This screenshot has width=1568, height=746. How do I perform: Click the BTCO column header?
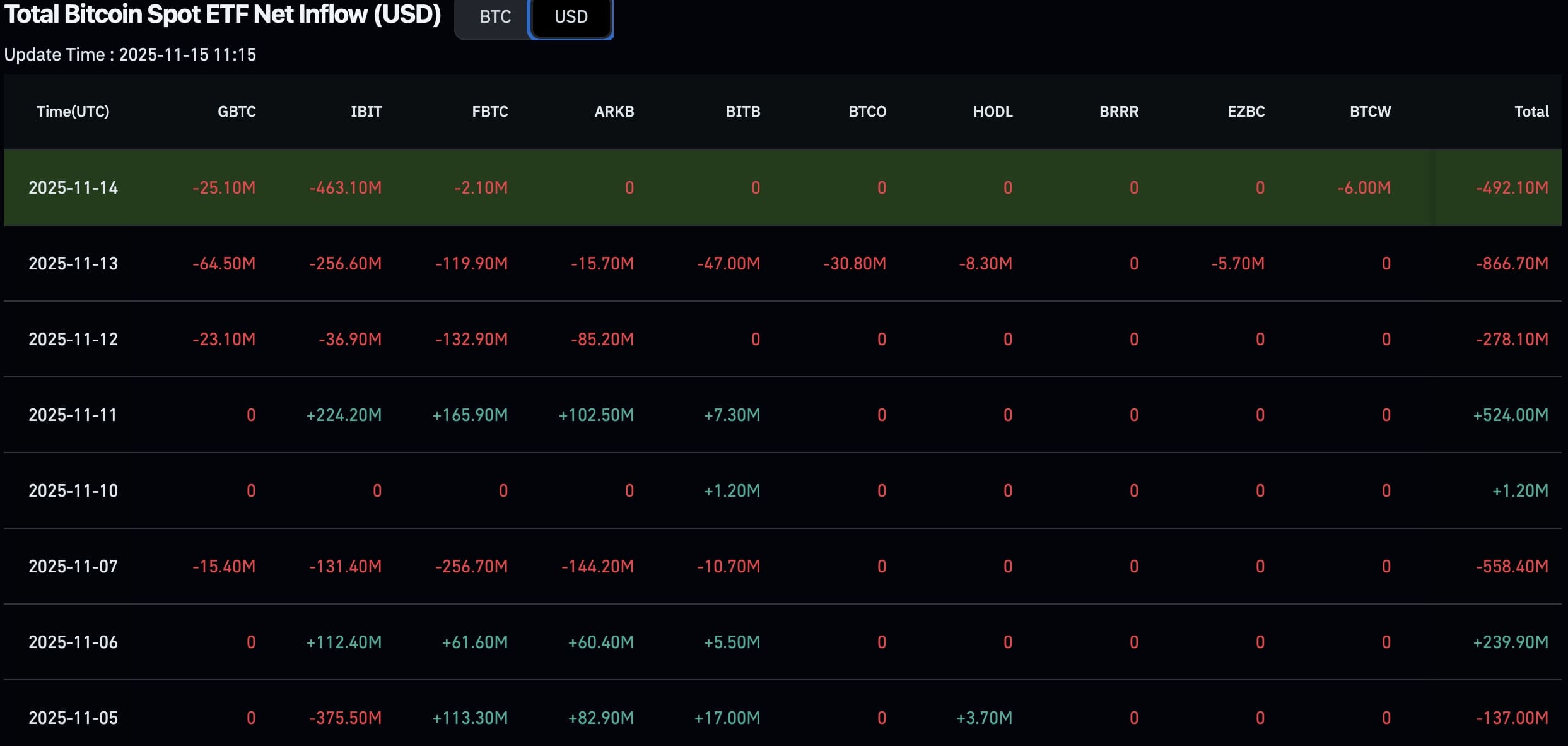(x=867, y=112)
